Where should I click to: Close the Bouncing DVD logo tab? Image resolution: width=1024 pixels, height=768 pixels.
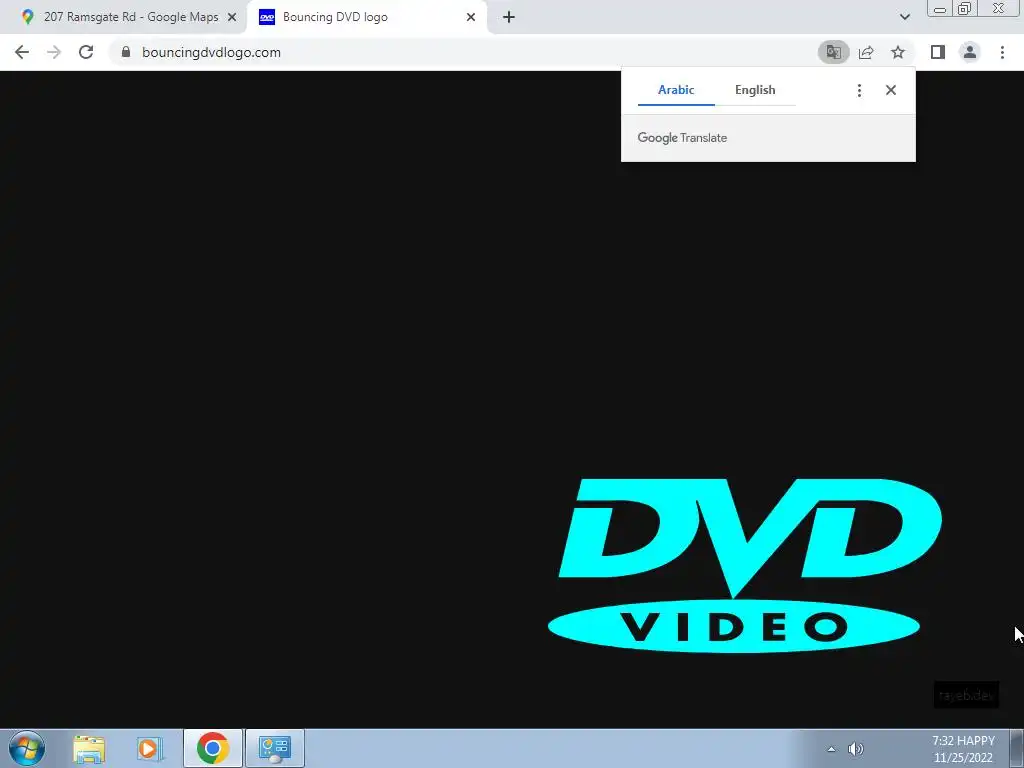[471, 17]
